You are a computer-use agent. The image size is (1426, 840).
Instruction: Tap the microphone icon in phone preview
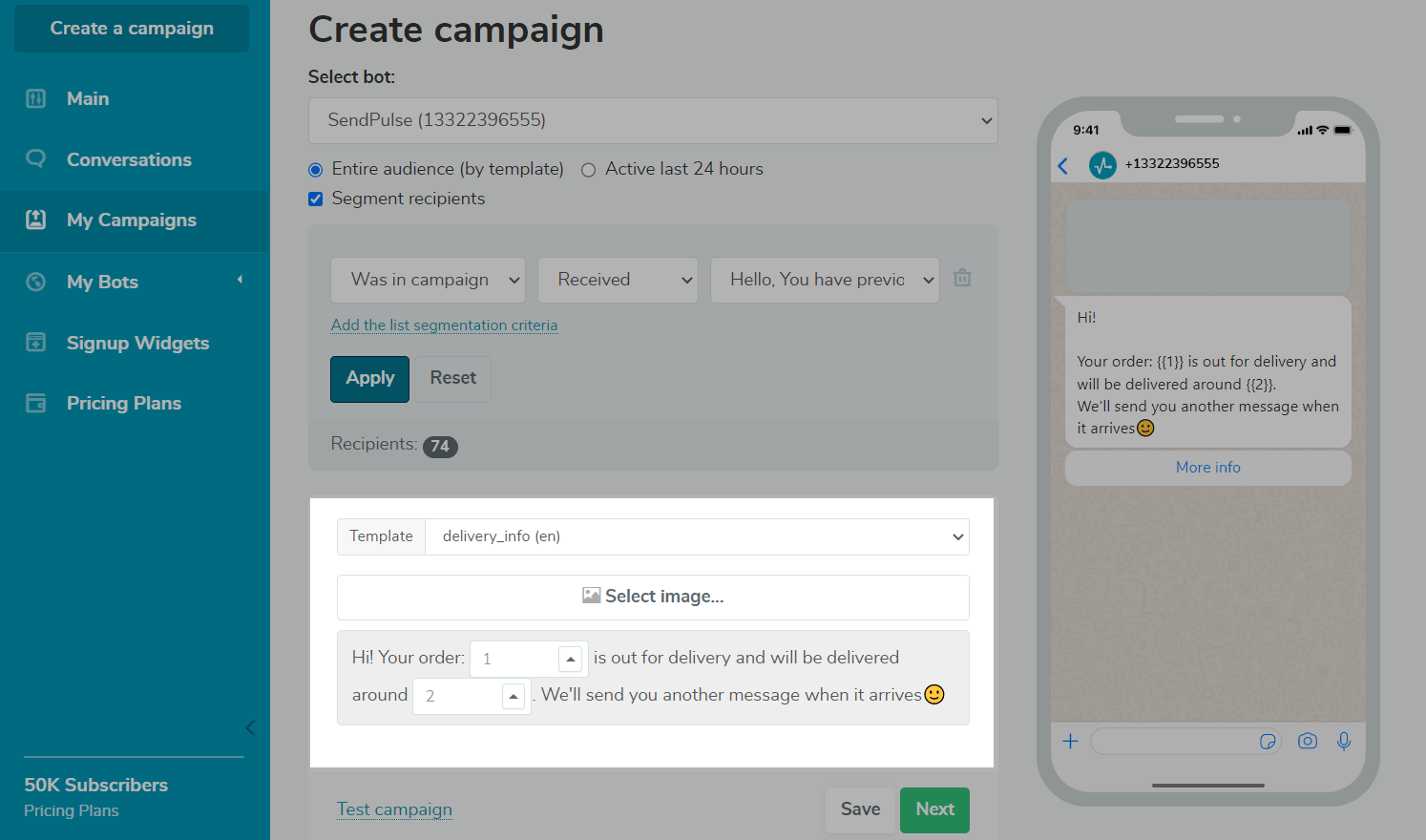(1344, 742)
